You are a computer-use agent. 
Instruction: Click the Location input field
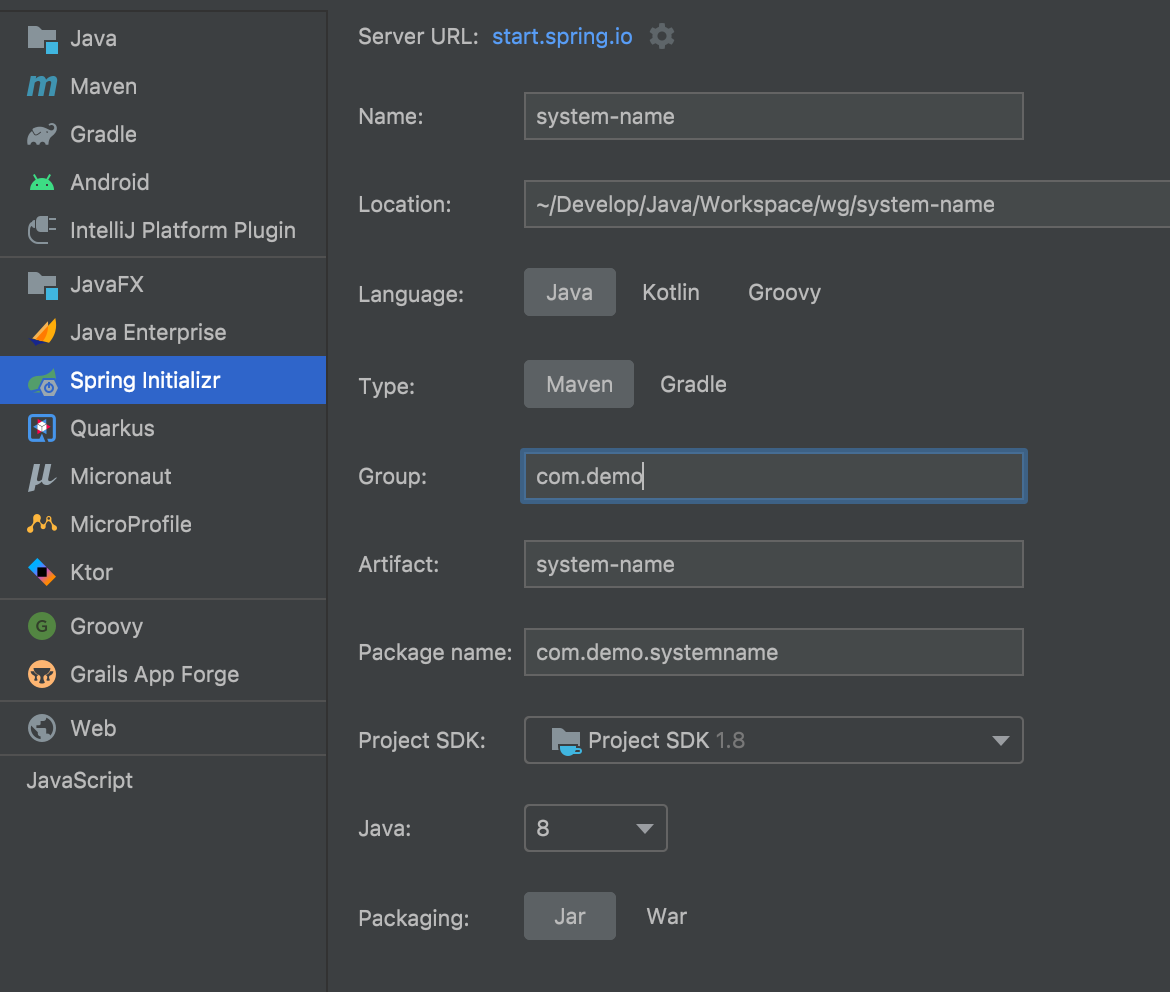tap(847, 204)
